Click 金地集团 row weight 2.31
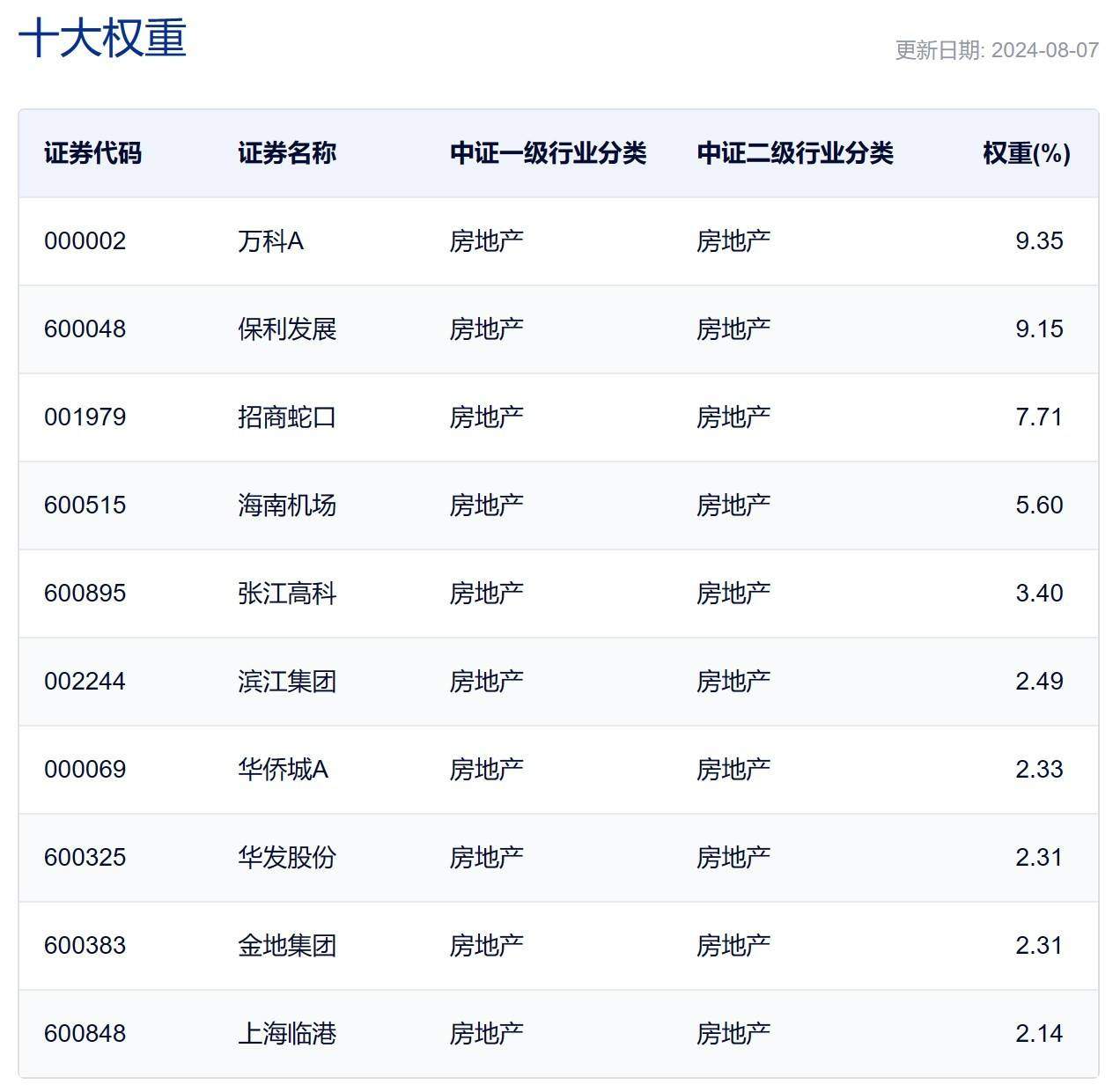1120x1085 pixels. (1039, 946)
